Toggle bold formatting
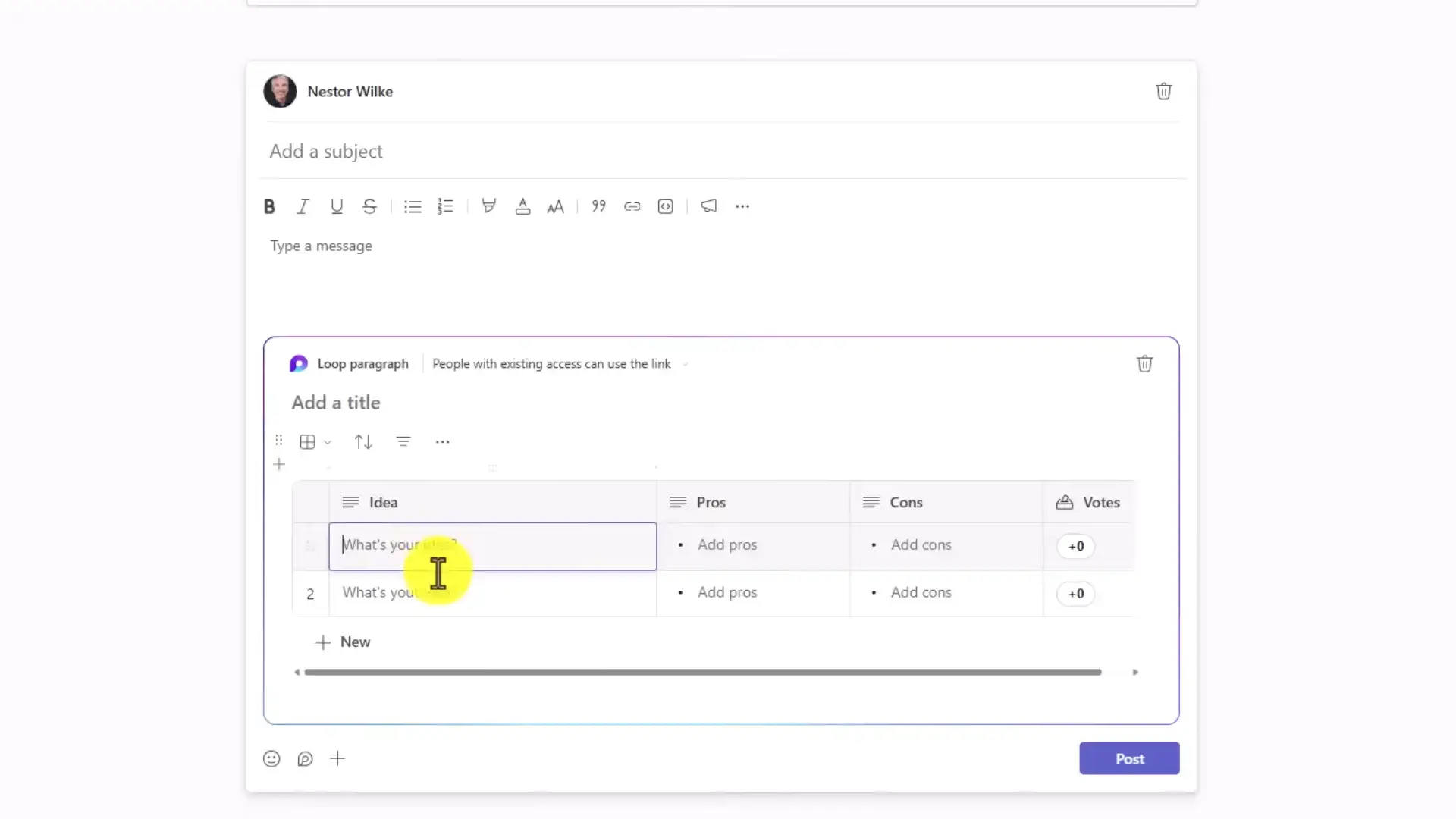 tap(269, 206)
